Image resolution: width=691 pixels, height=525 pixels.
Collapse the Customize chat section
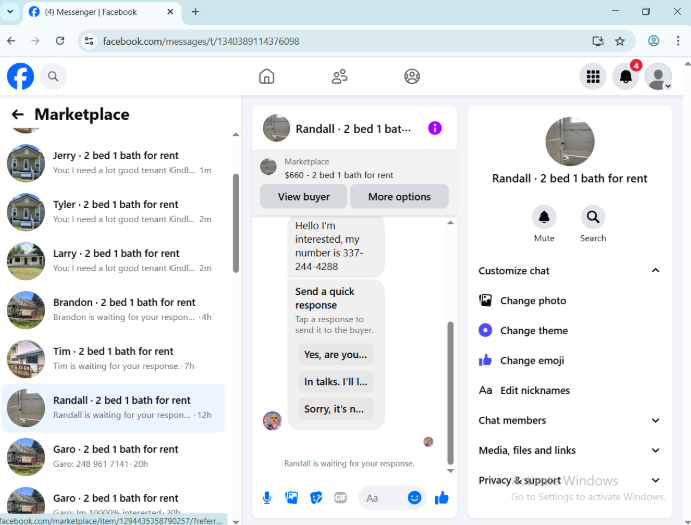click(568, 271)
